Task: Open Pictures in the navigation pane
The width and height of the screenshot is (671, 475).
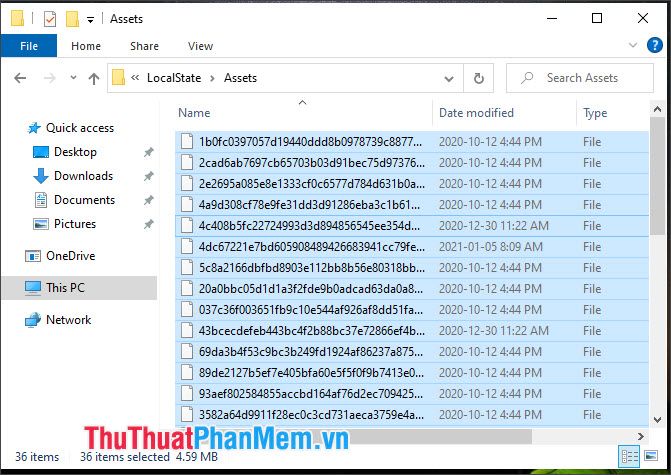Action: [75, 224]
